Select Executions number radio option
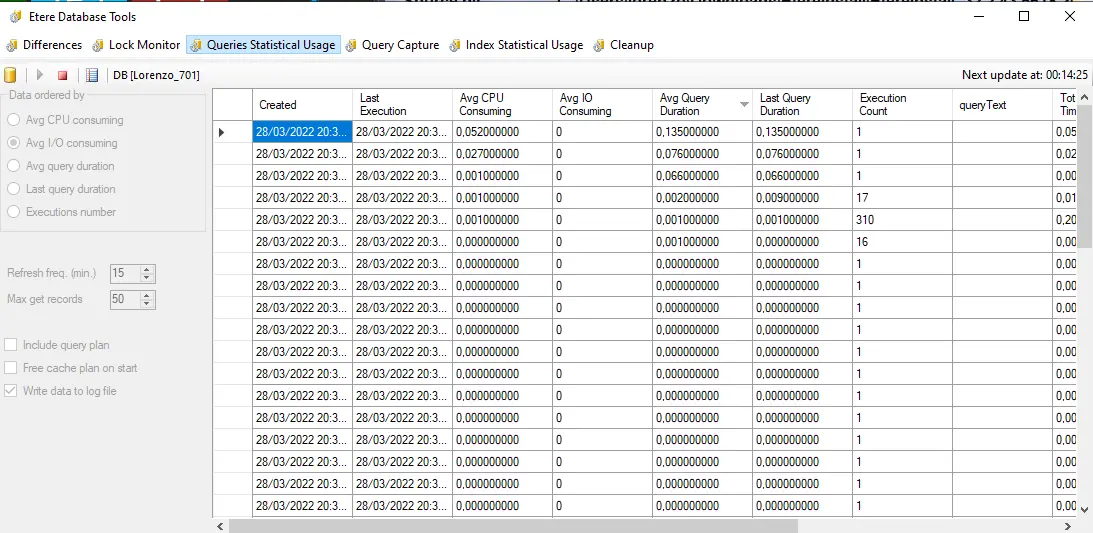1093x533 pixels. 14,212
